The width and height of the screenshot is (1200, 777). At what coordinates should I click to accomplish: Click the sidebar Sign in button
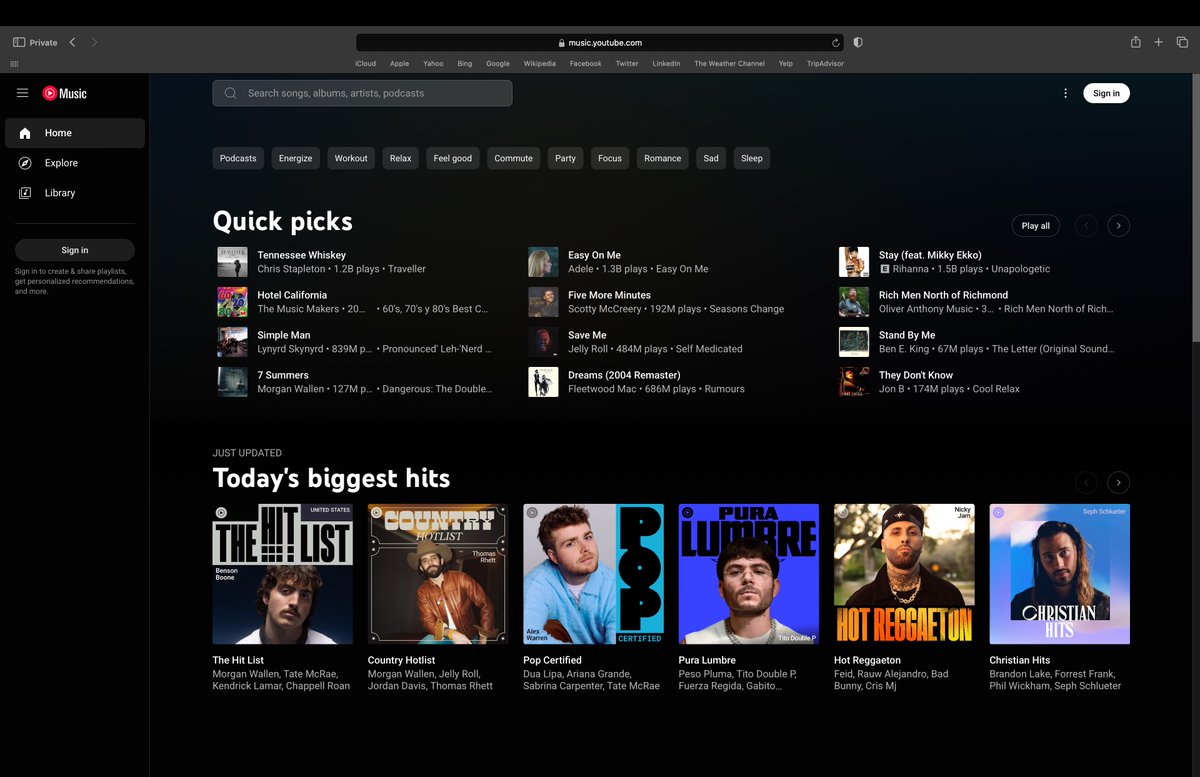click(75, 250)
